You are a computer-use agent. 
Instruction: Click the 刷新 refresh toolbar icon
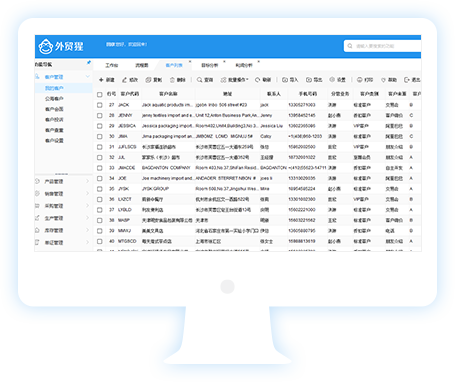pos(257,80)
